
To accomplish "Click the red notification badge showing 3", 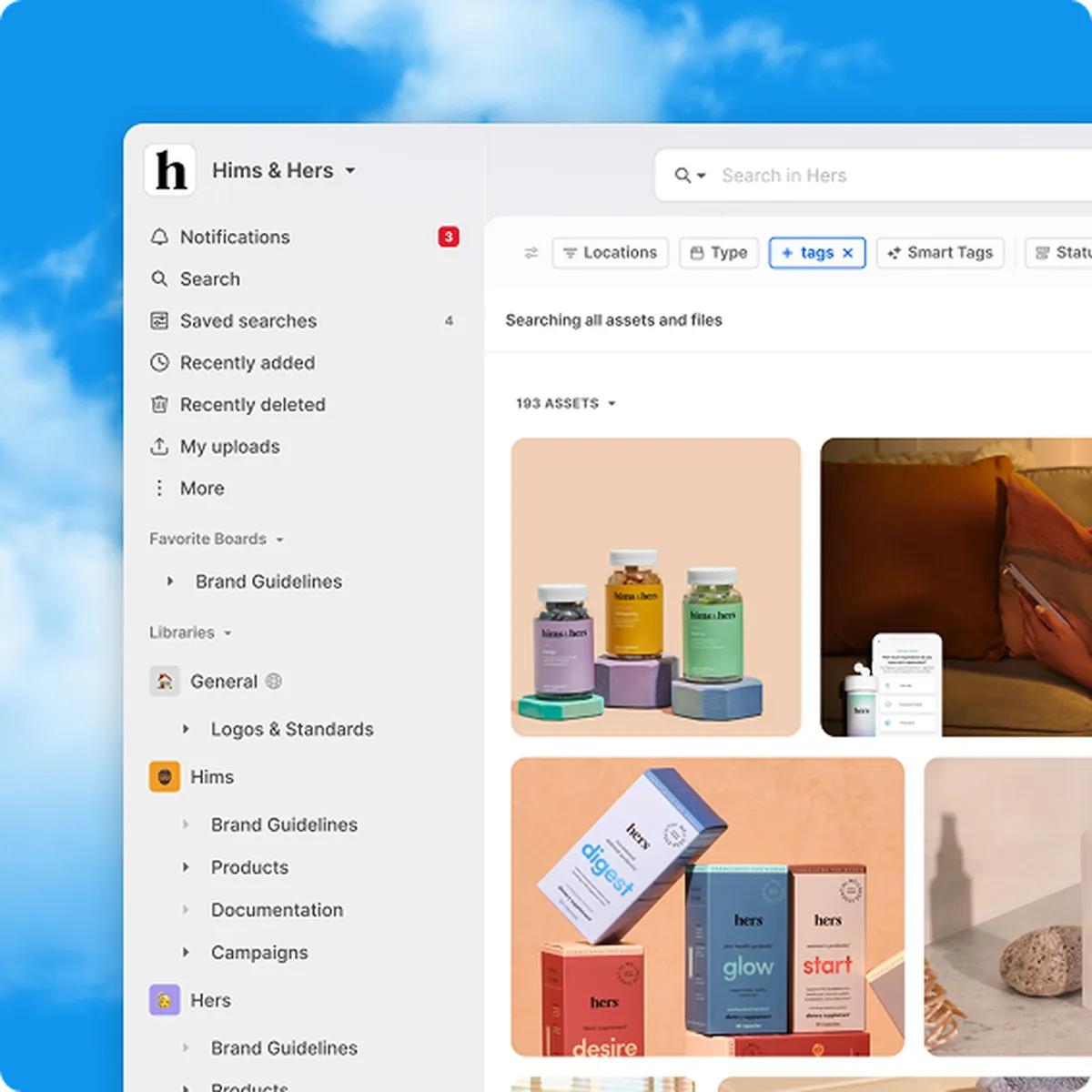I will pos(449,237).
